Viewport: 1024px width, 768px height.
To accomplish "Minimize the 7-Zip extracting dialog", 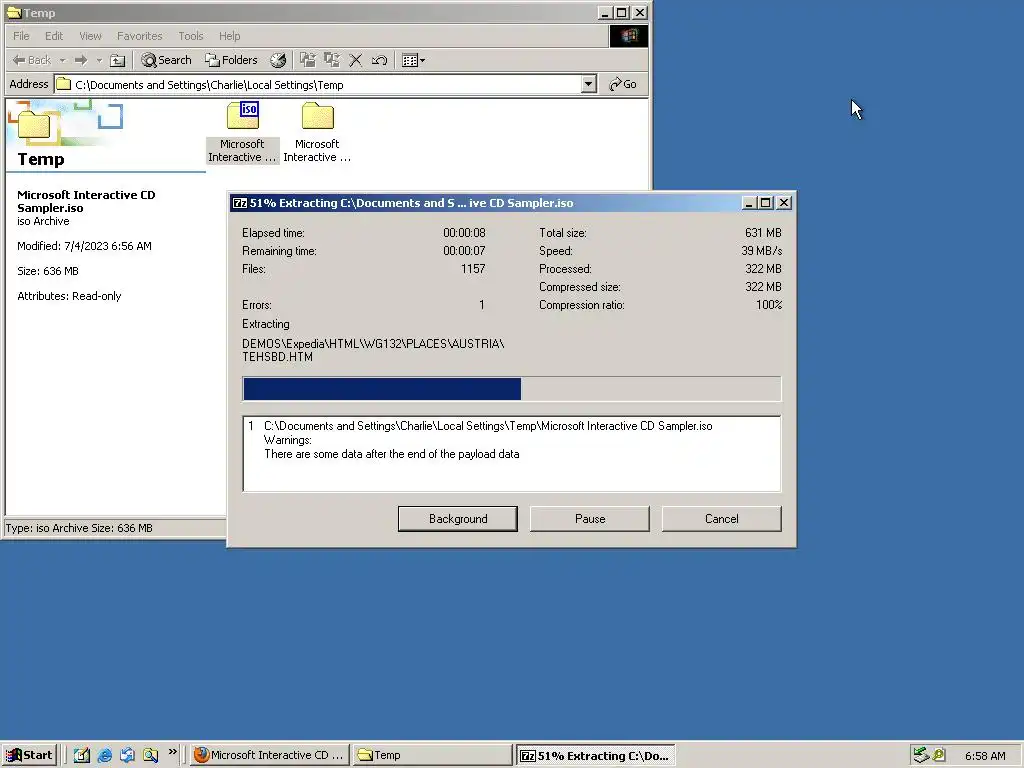I will pyautogui.click(x=749, y=203).
